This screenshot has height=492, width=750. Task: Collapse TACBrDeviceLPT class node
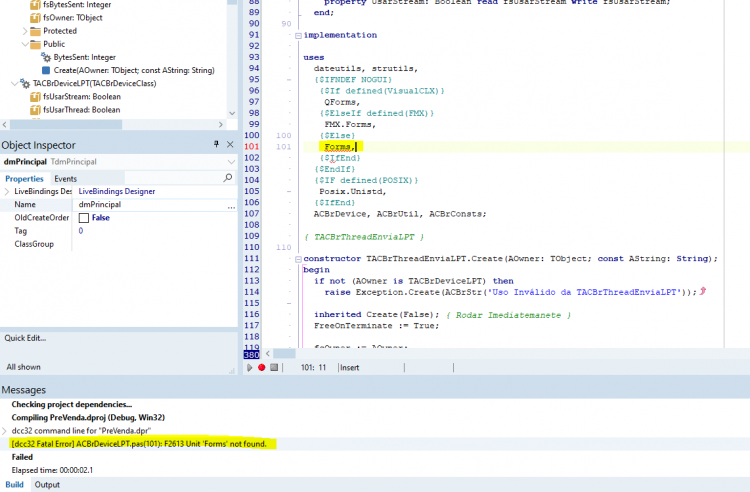pyautogui.click(x=14, y=83)
